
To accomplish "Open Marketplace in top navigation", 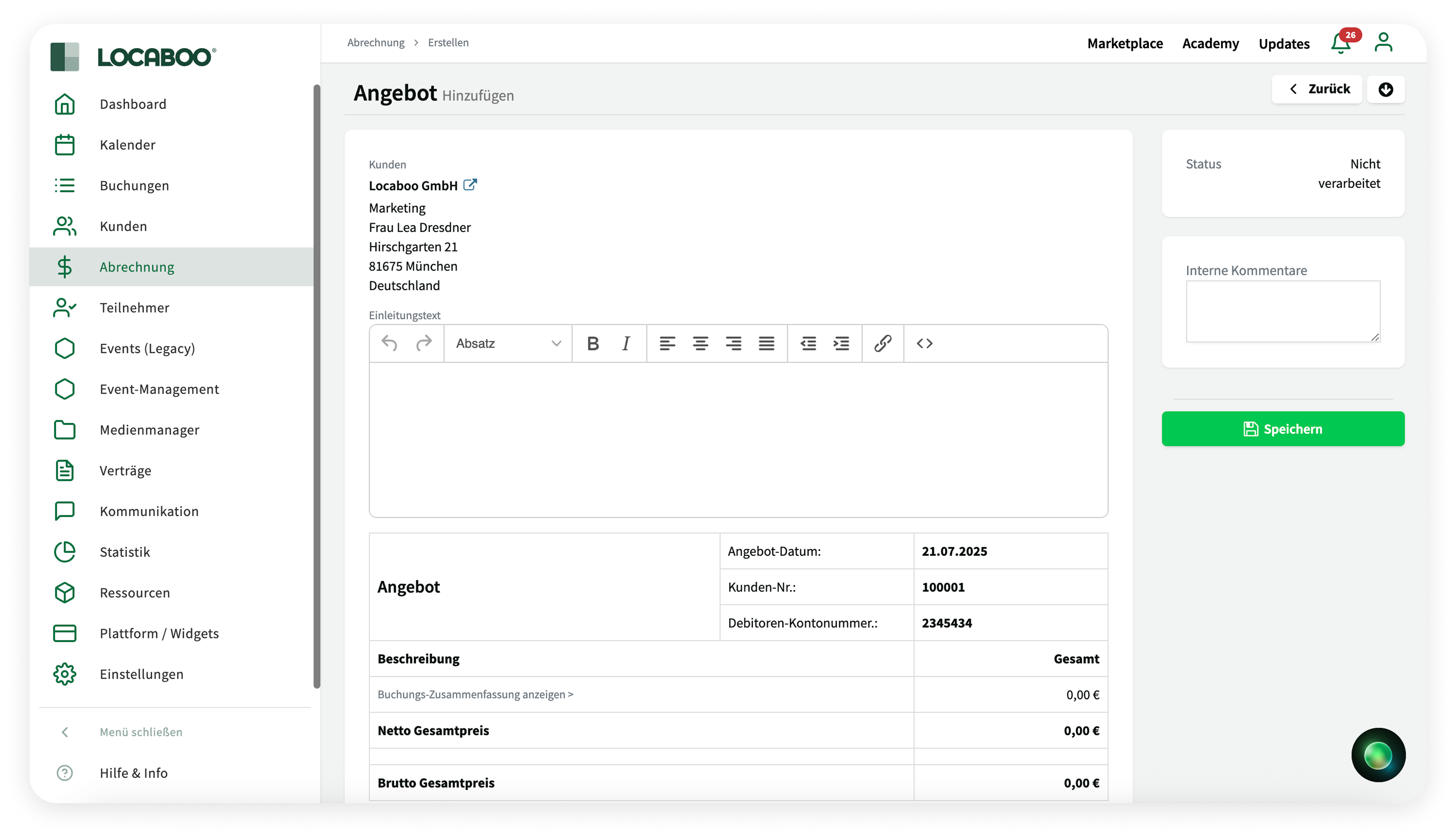I will (x=1125, y=44).
